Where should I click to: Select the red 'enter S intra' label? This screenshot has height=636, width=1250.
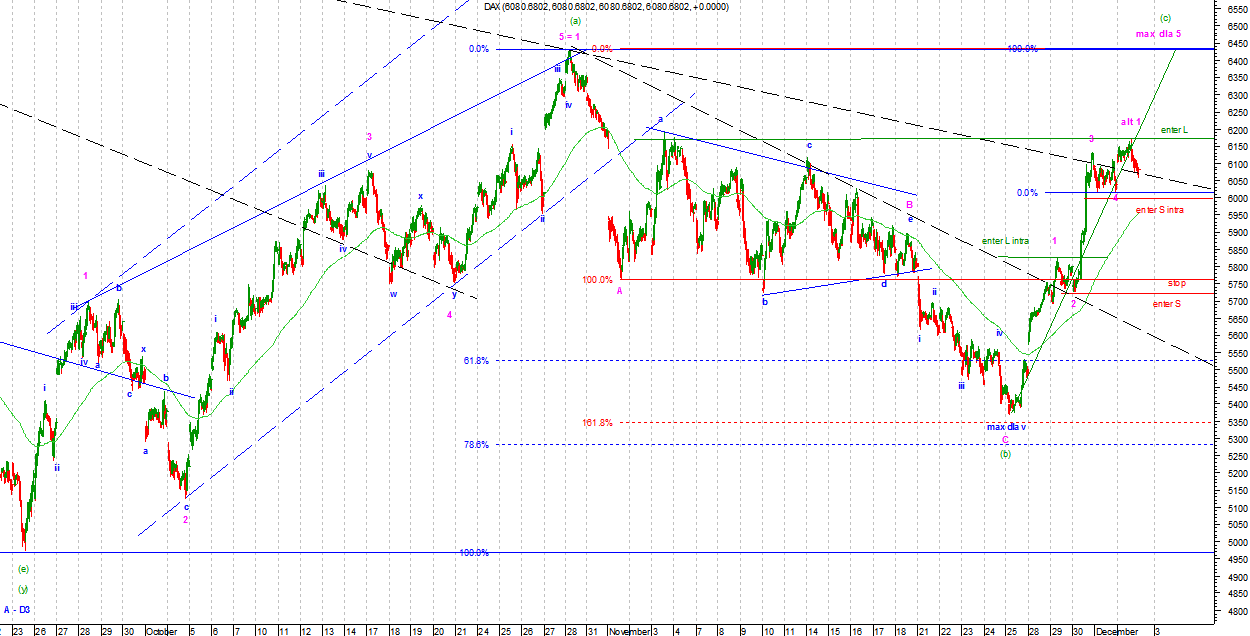click(x=1159, y=209)
